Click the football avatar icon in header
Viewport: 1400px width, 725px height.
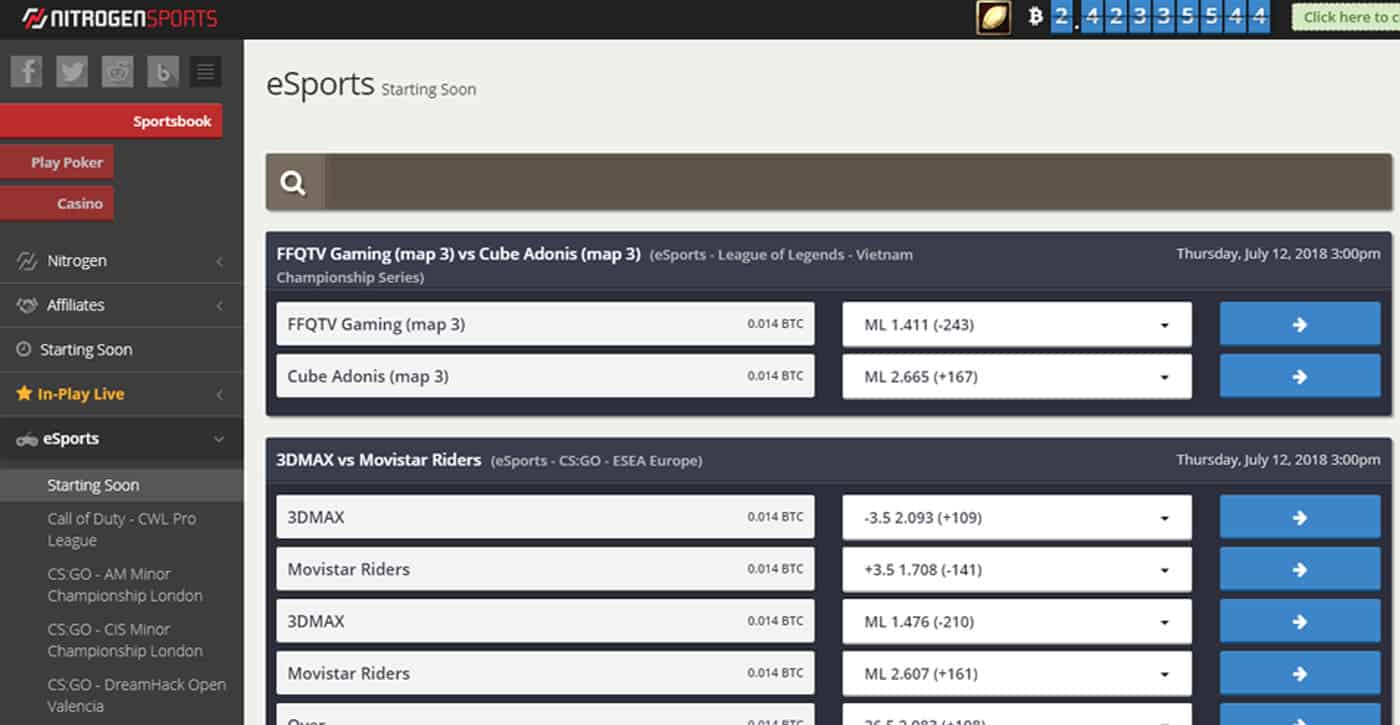pyautogui.click(x=994, y=17)
